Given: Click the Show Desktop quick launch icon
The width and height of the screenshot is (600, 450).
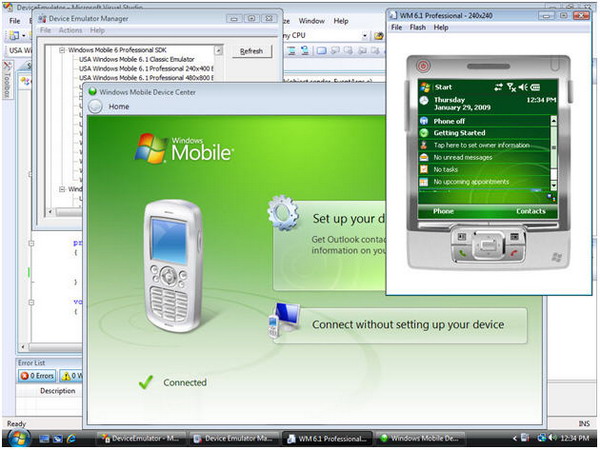Looking at the screenshot, I should click(x=45, y=439).
